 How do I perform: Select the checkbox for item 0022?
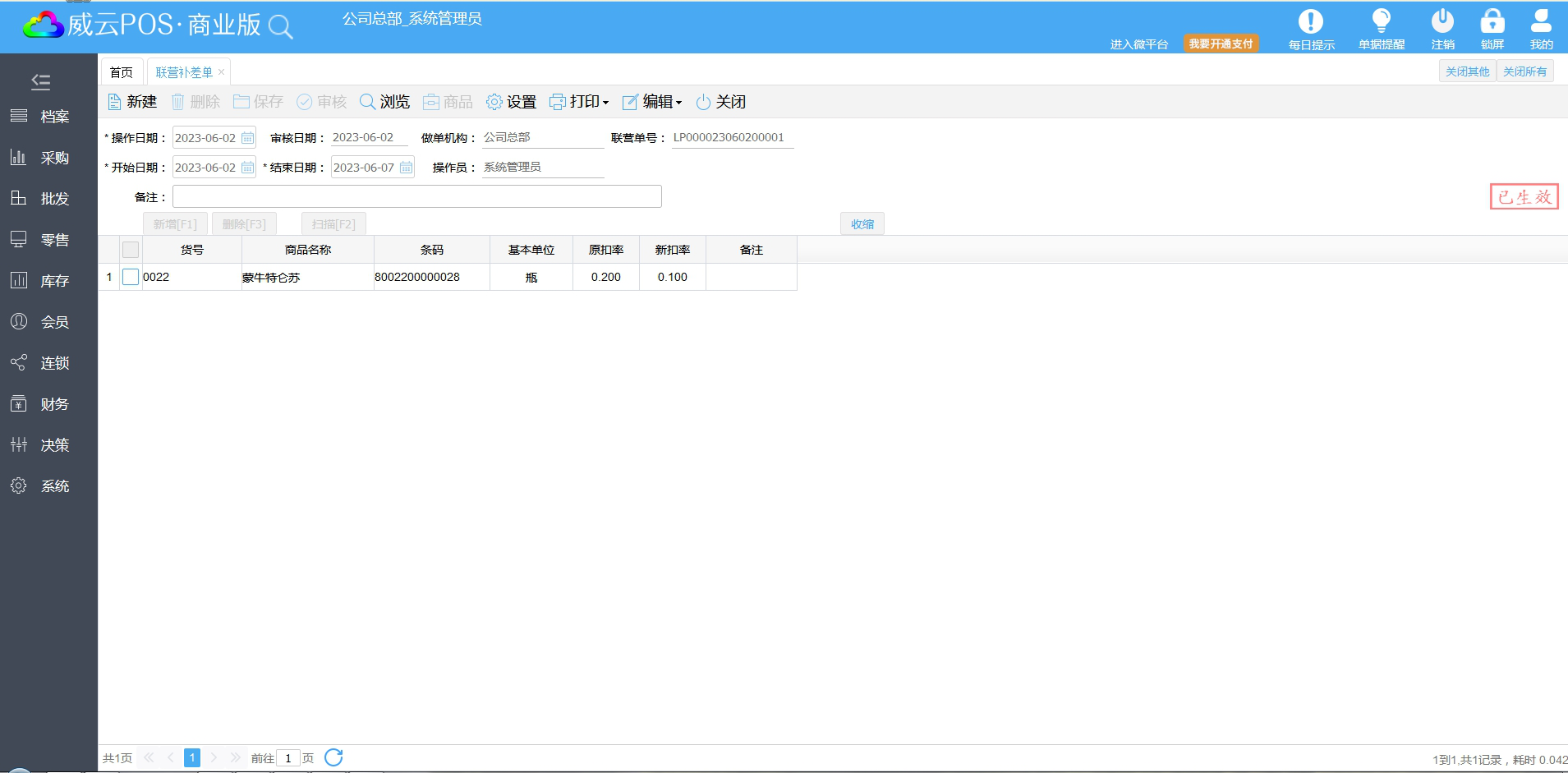tap(131, 277)
